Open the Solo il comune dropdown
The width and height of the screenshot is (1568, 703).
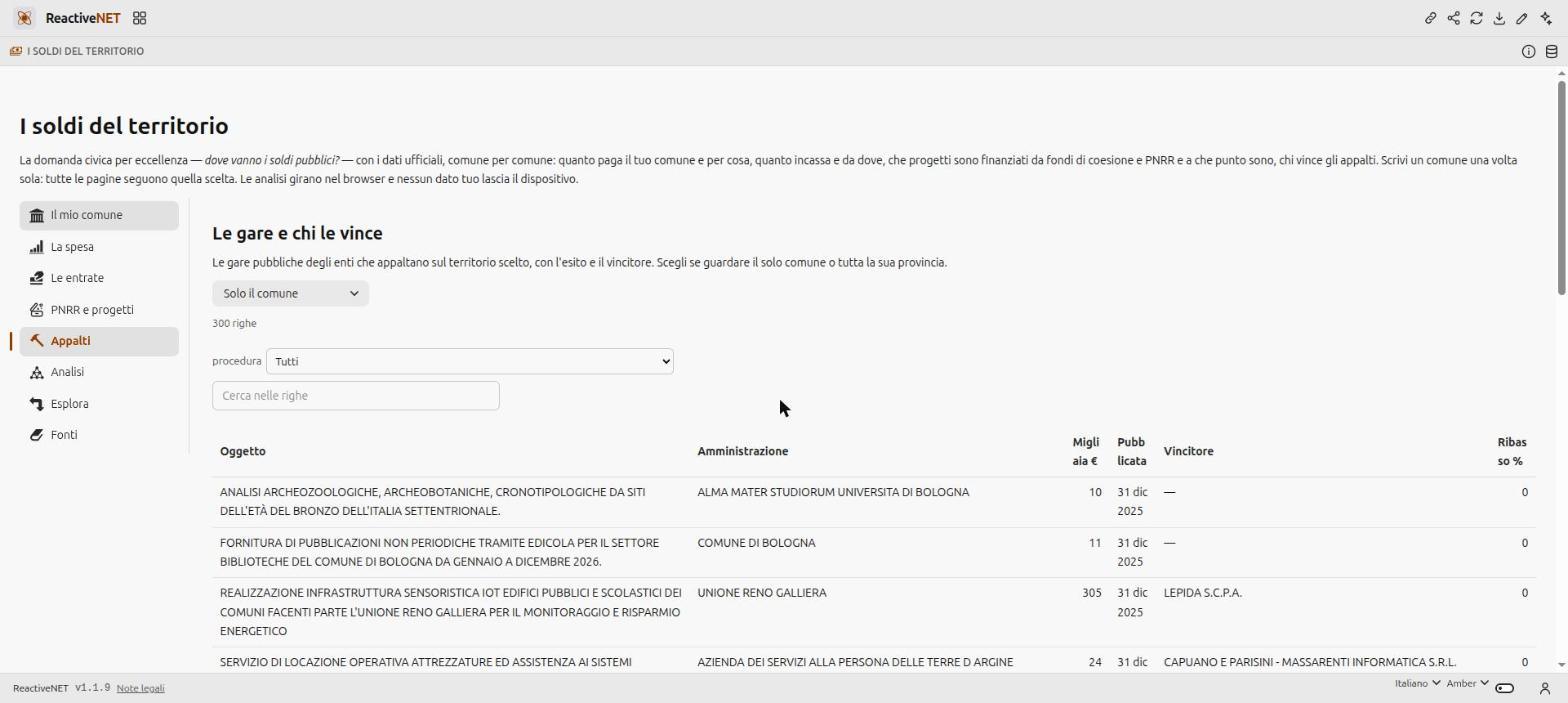click(290, 293)
